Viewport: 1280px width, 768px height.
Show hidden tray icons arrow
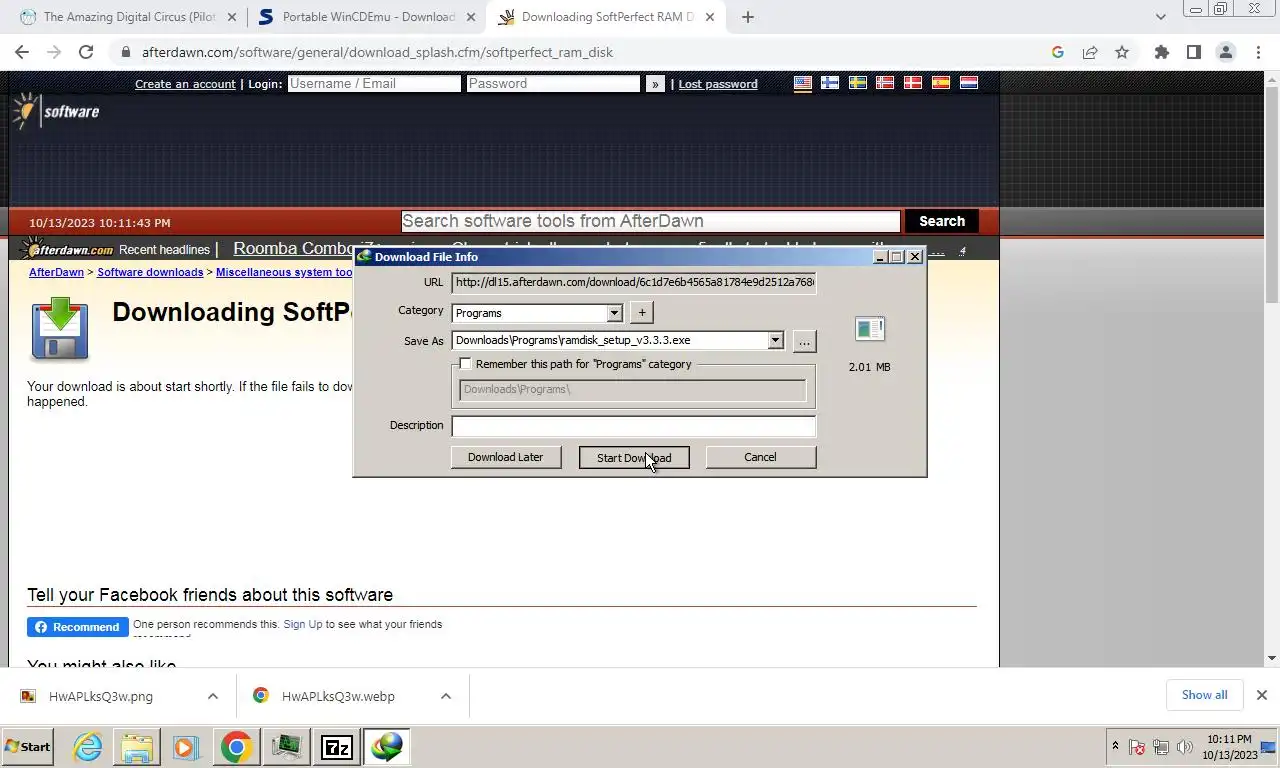click(1115, 746)
